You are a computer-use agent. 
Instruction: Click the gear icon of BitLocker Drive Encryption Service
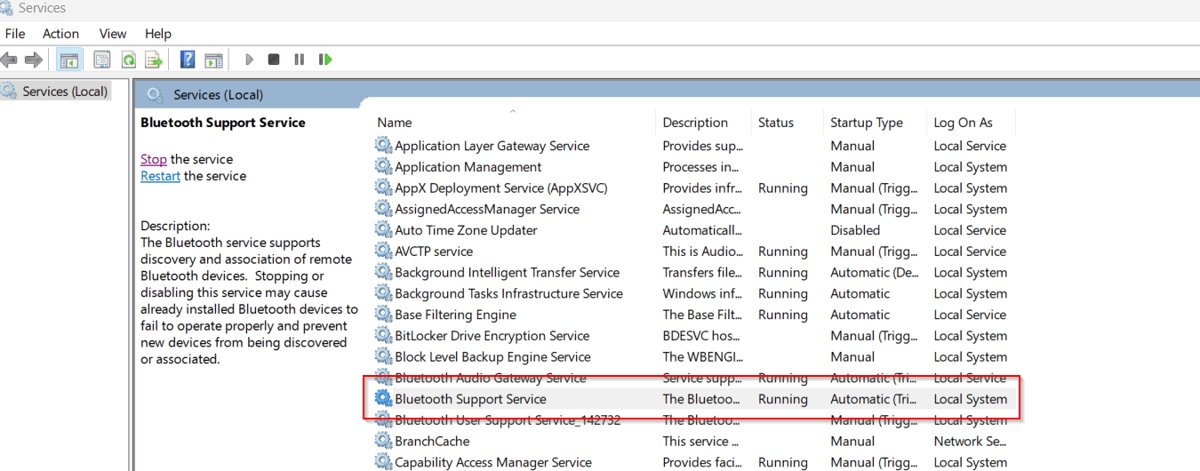coord(383,335)
